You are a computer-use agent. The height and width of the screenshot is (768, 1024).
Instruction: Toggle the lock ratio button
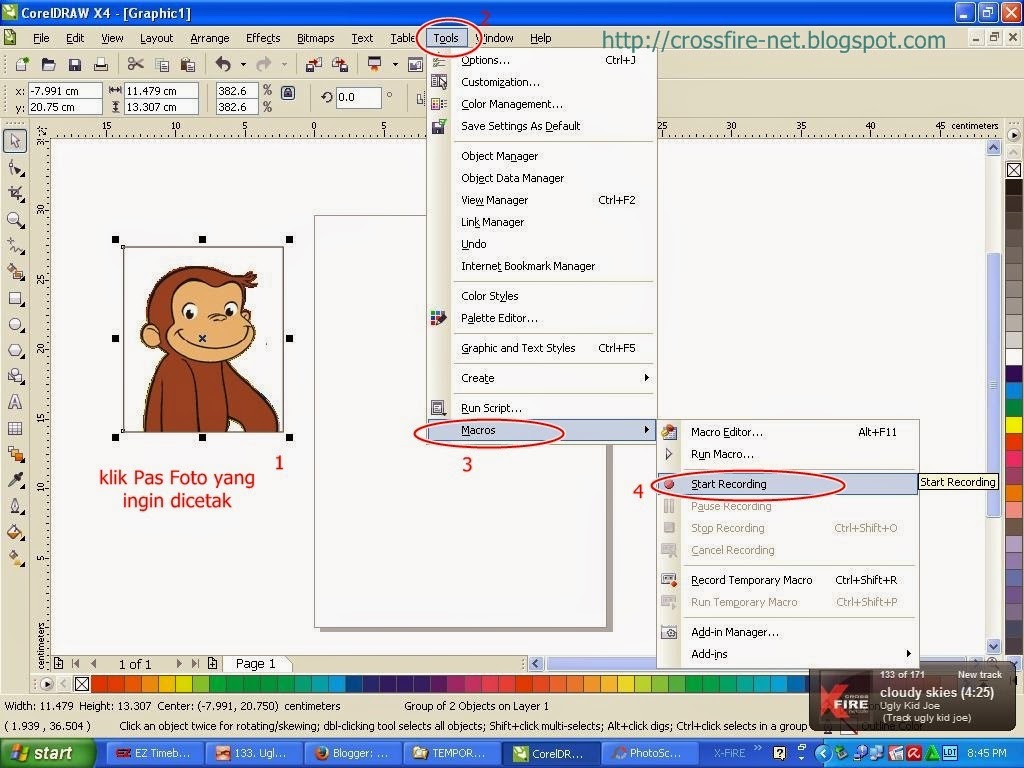[287, 93]
